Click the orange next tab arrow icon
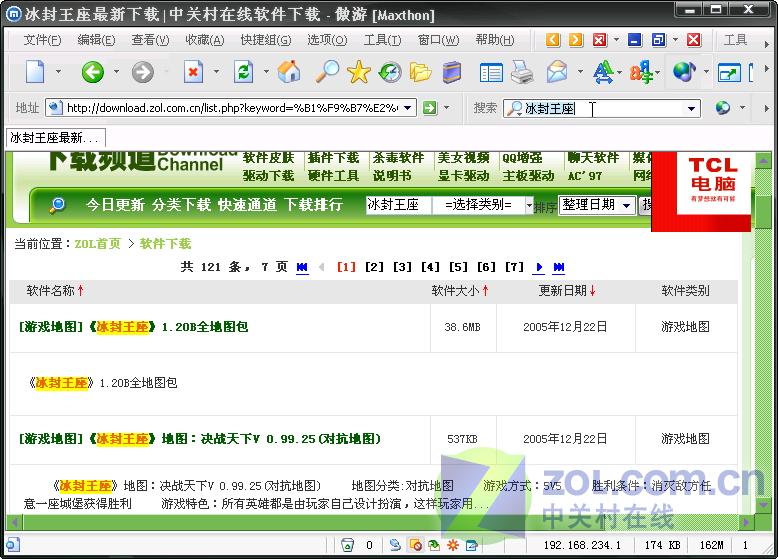The width and height of the screenshot is (778, 559). [x=576, y=40]
